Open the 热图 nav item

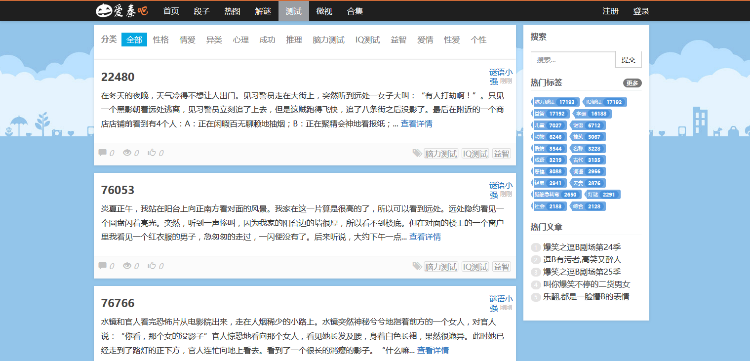232,11
